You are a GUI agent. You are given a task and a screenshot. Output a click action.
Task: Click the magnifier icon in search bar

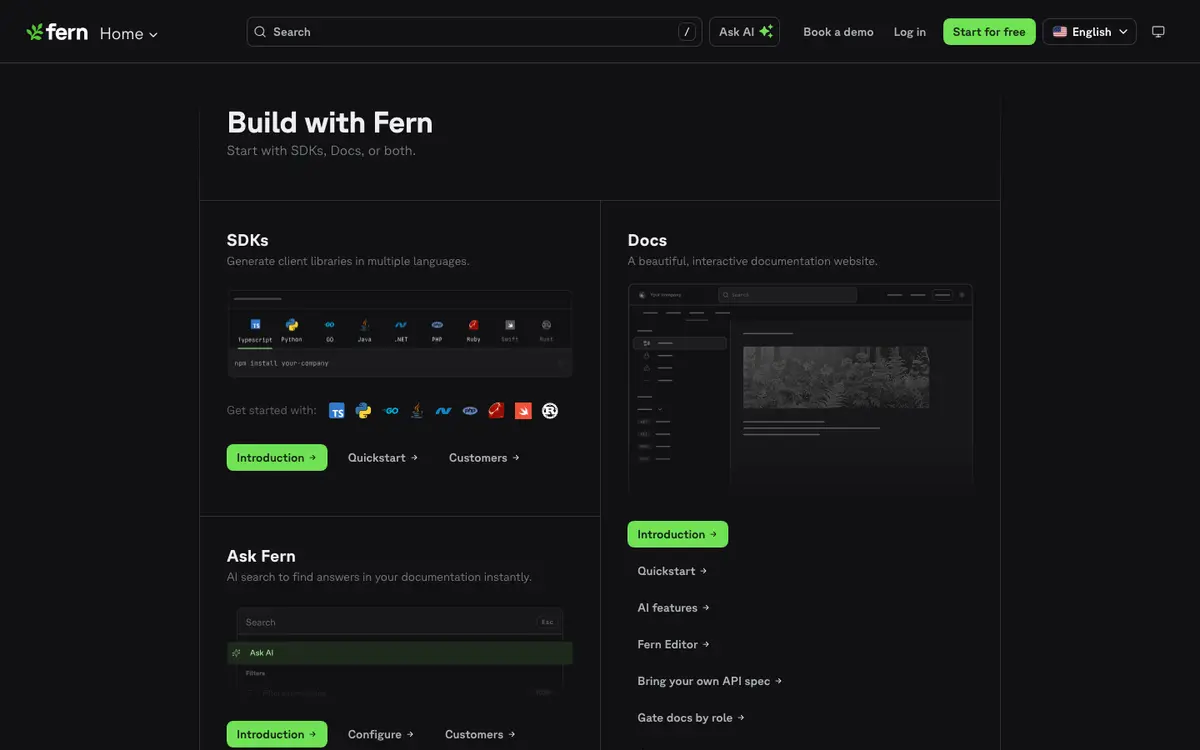[261, 32]
